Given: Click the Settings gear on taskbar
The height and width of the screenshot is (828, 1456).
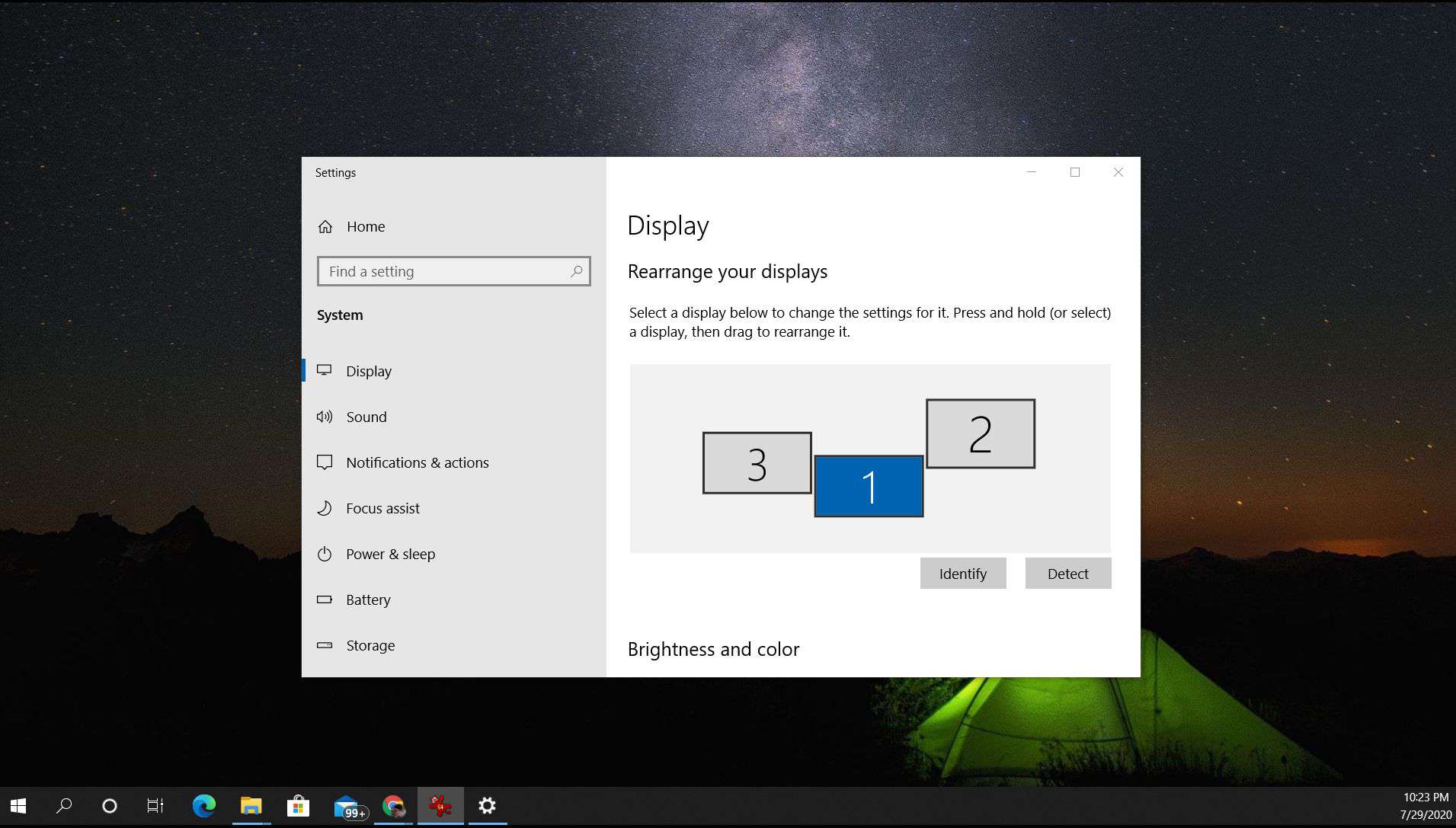Looking at the screenshot, I should tap(488, 806).
